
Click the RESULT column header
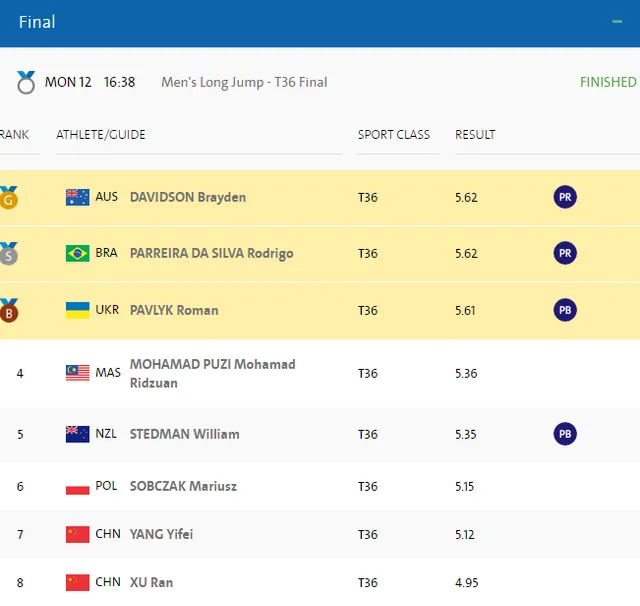(x=475, y=135)
